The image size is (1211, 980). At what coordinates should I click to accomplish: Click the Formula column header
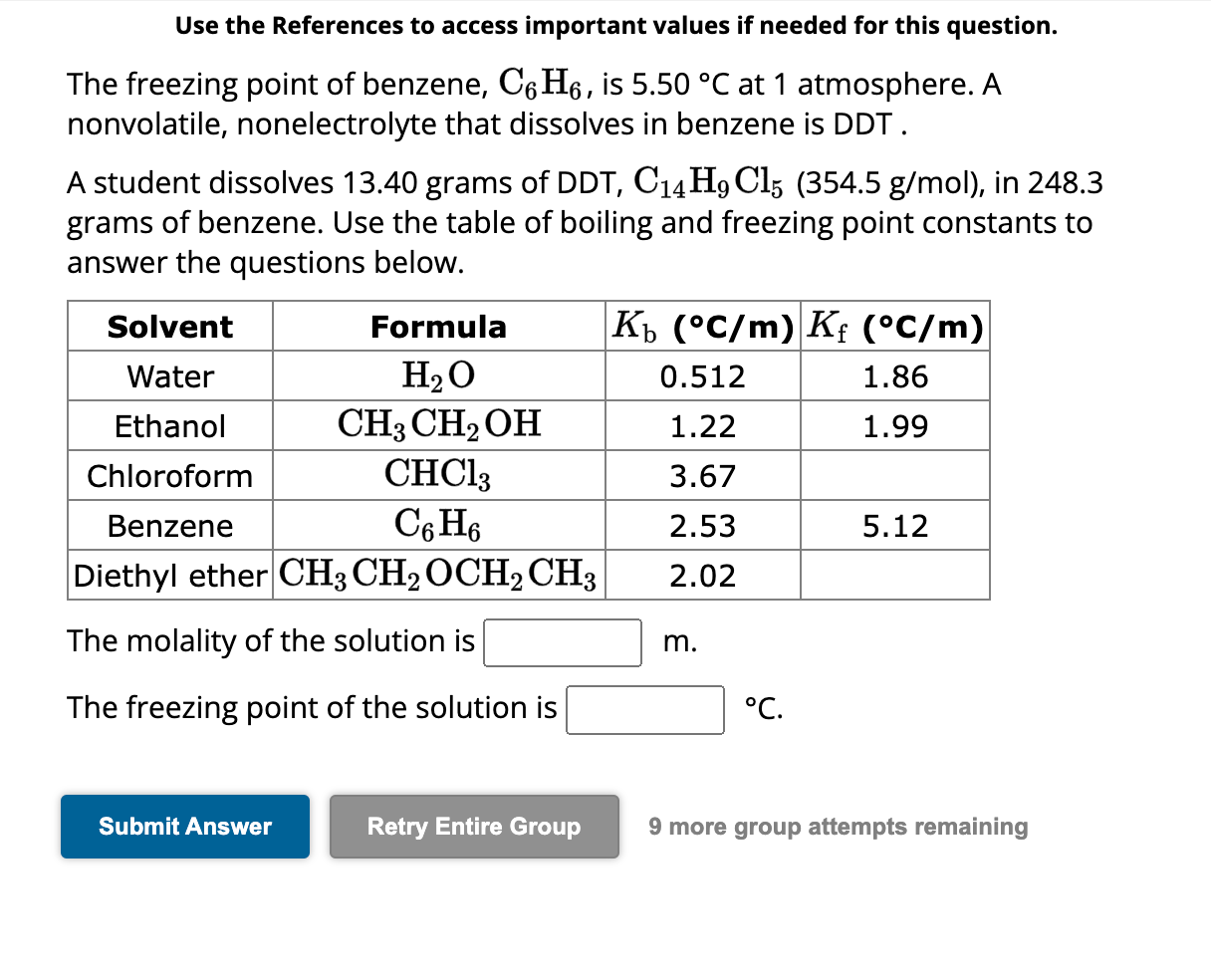tap(438, 326)
